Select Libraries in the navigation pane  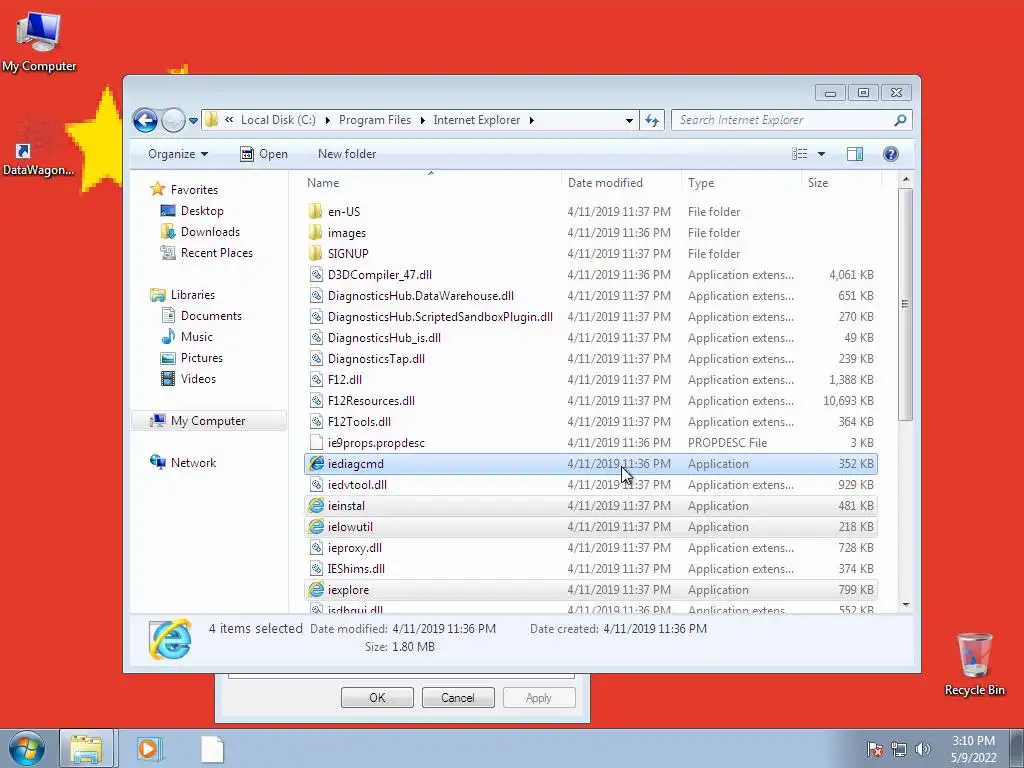tap(182, 295)
